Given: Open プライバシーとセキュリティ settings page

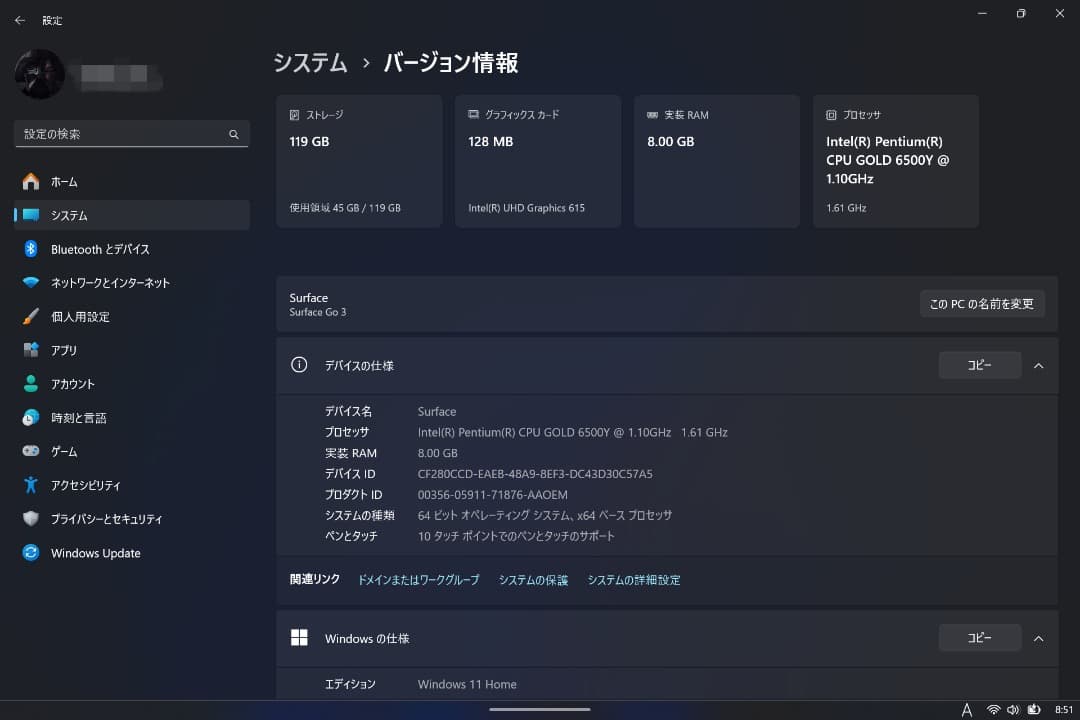Looking at the screenshot, I should point(106,519).
